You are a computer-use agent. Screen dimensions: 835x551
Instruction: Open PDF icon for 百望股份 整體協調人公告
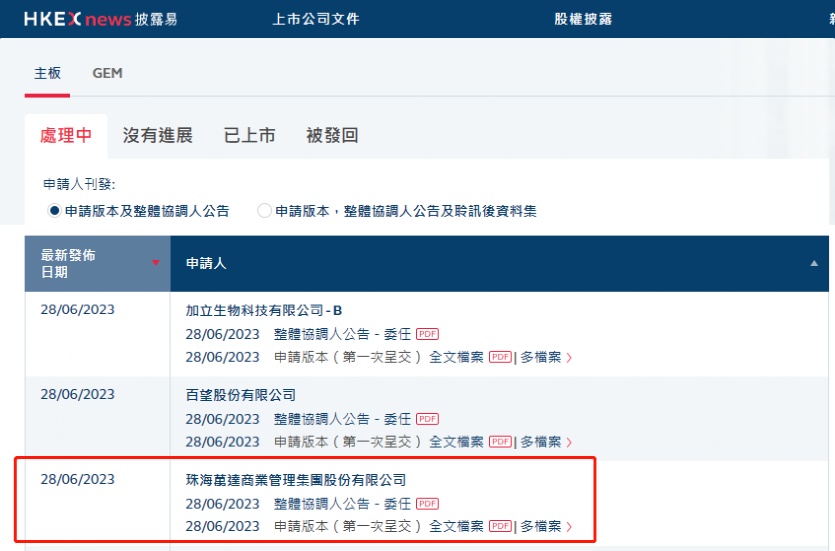click(427, 419)
